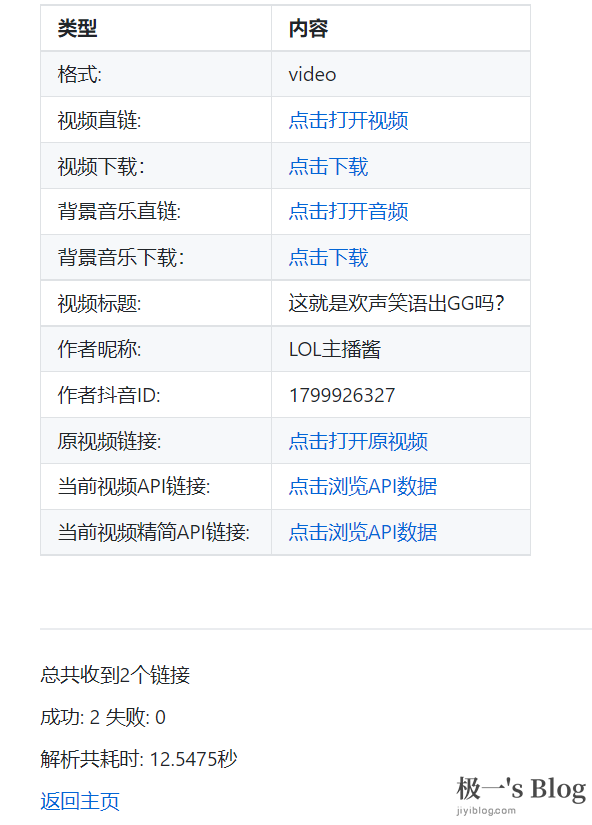Screen dimensions: 592x825
Task: Click the format value video cell
Action: click(x=400, y=74)
